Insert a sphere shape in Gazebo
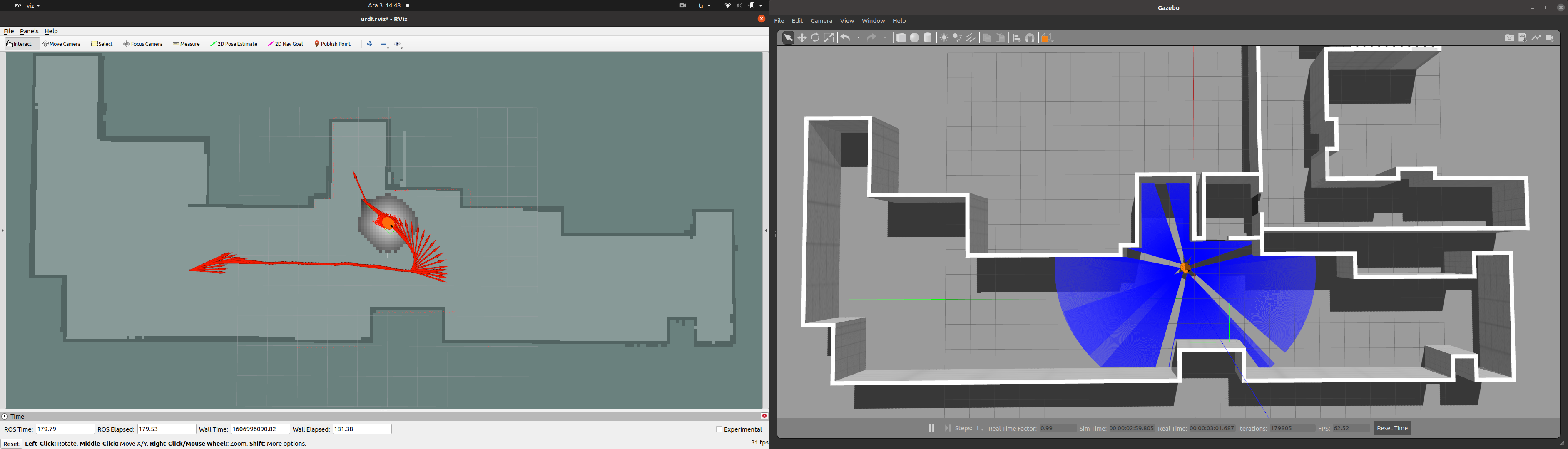The image size is (1568, 449). (x=914, y=38)
